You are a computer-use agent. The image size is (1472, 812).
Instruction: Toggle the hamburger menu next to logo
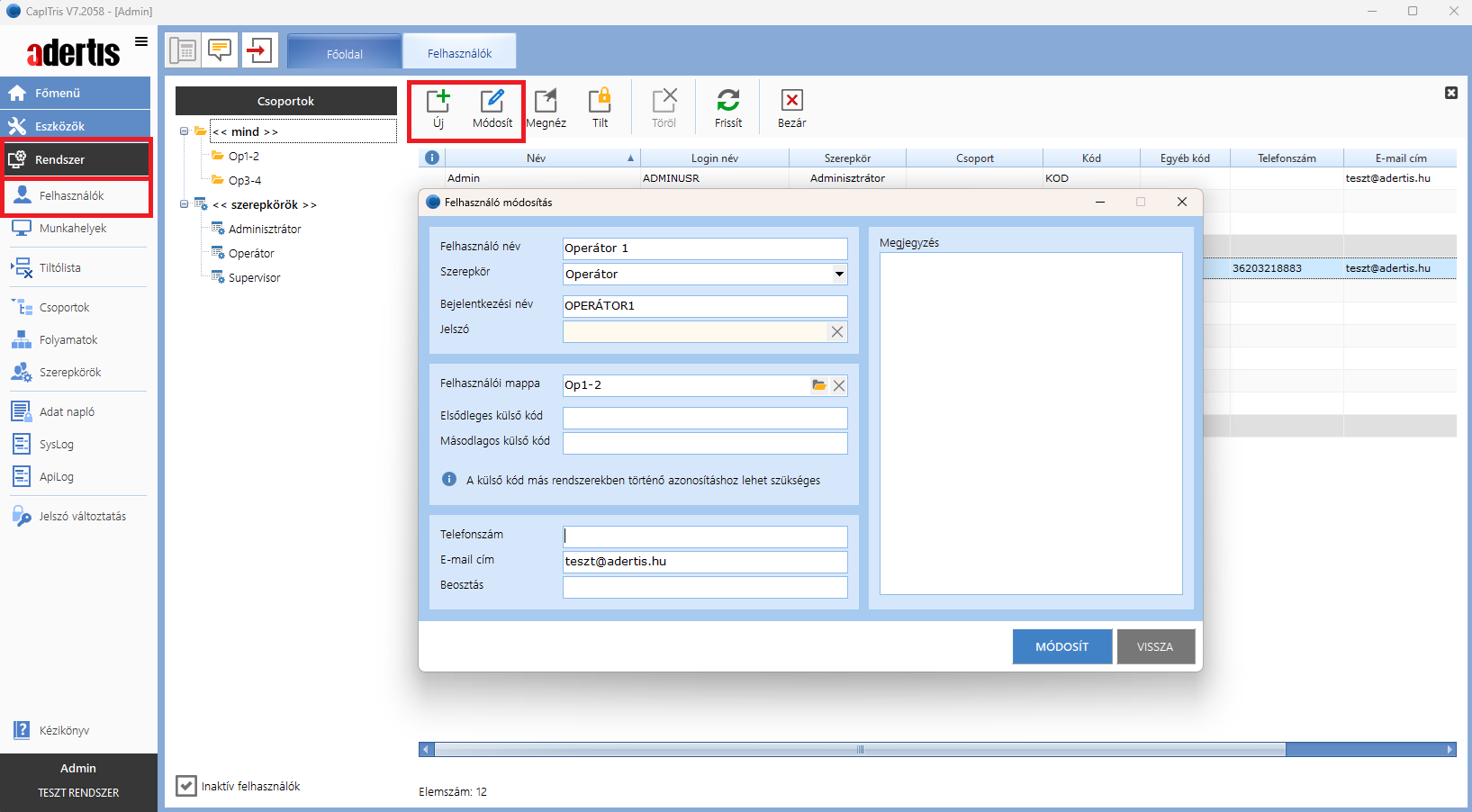coord(141,41)
